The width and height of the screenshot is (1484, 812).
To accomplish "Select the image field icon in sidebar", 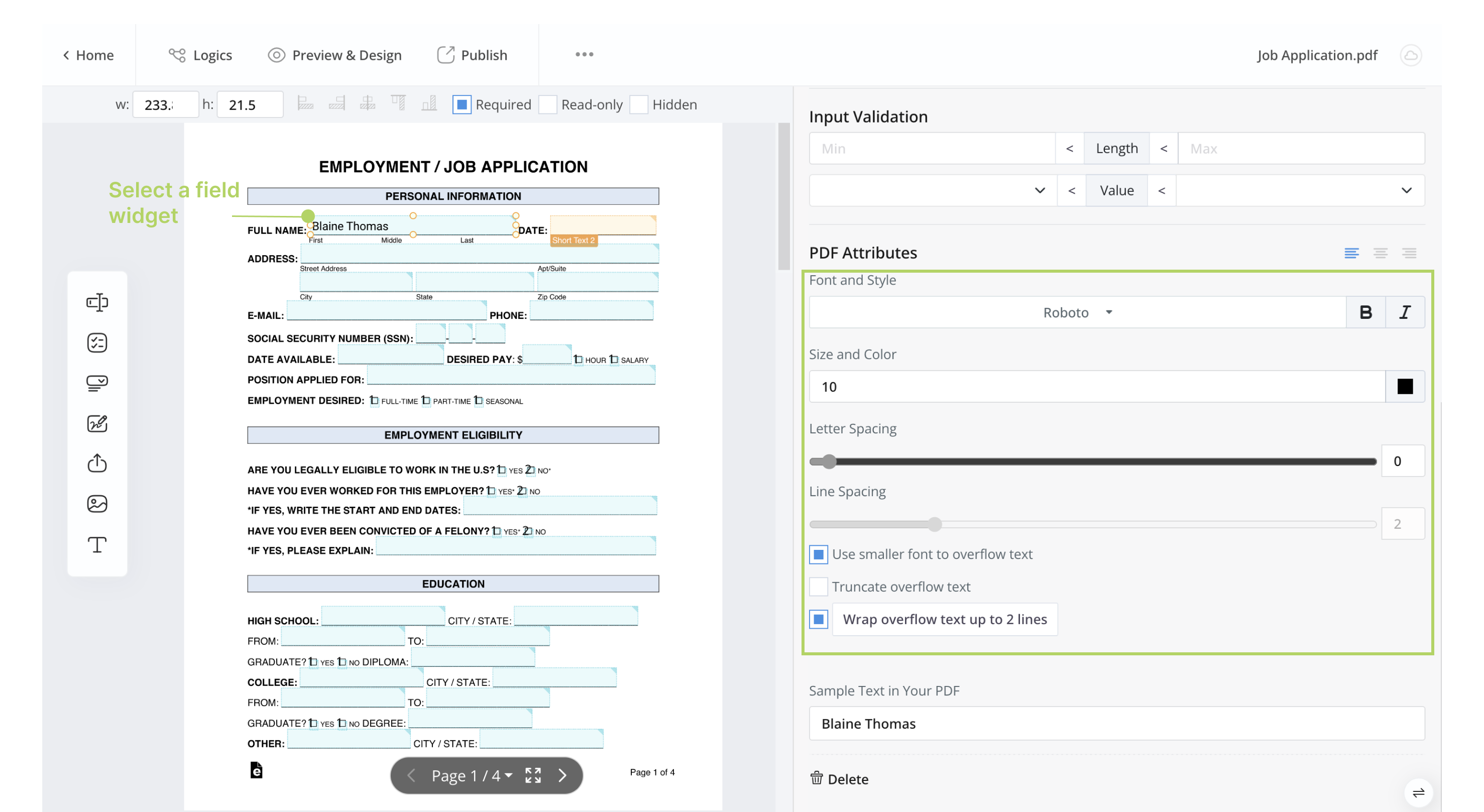I will pos(96,504).
